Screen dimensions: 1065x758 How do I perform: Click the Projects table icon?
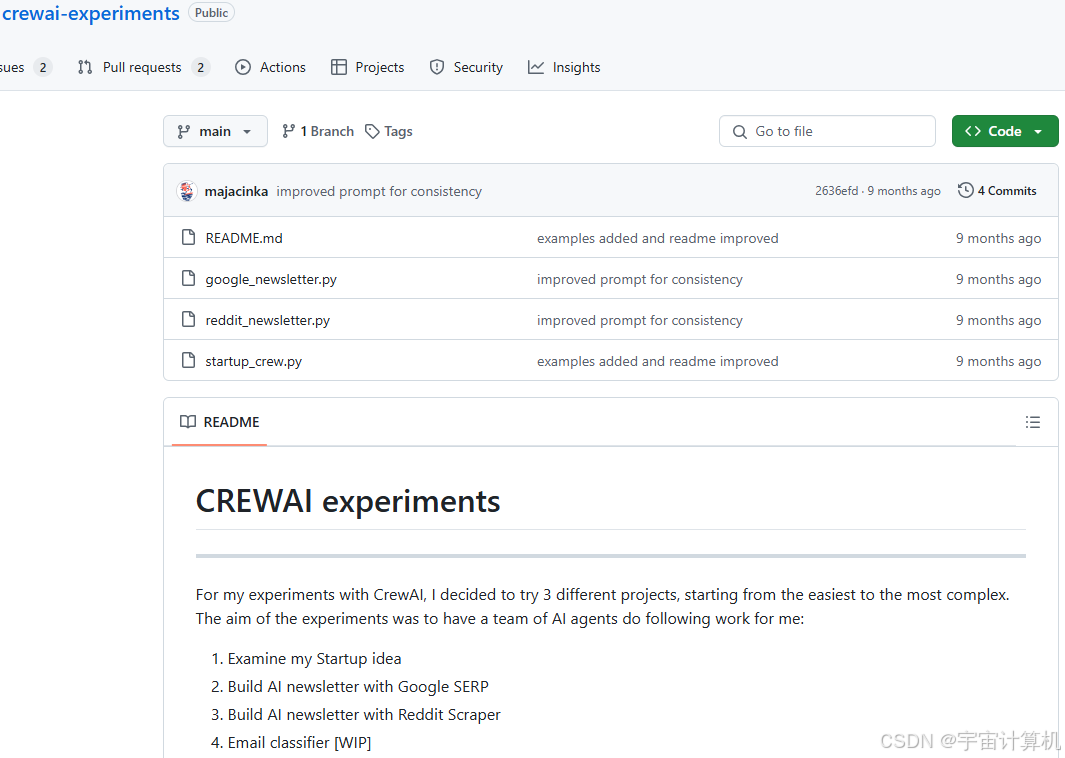click(x=338, y=67)
